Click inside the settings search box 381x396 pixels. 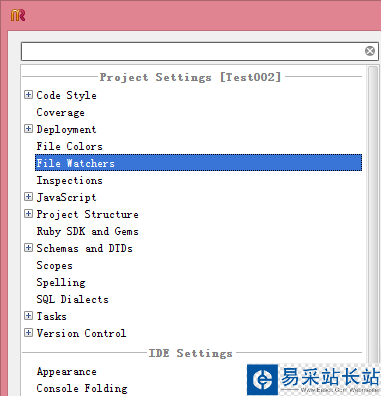click(193, 51)
